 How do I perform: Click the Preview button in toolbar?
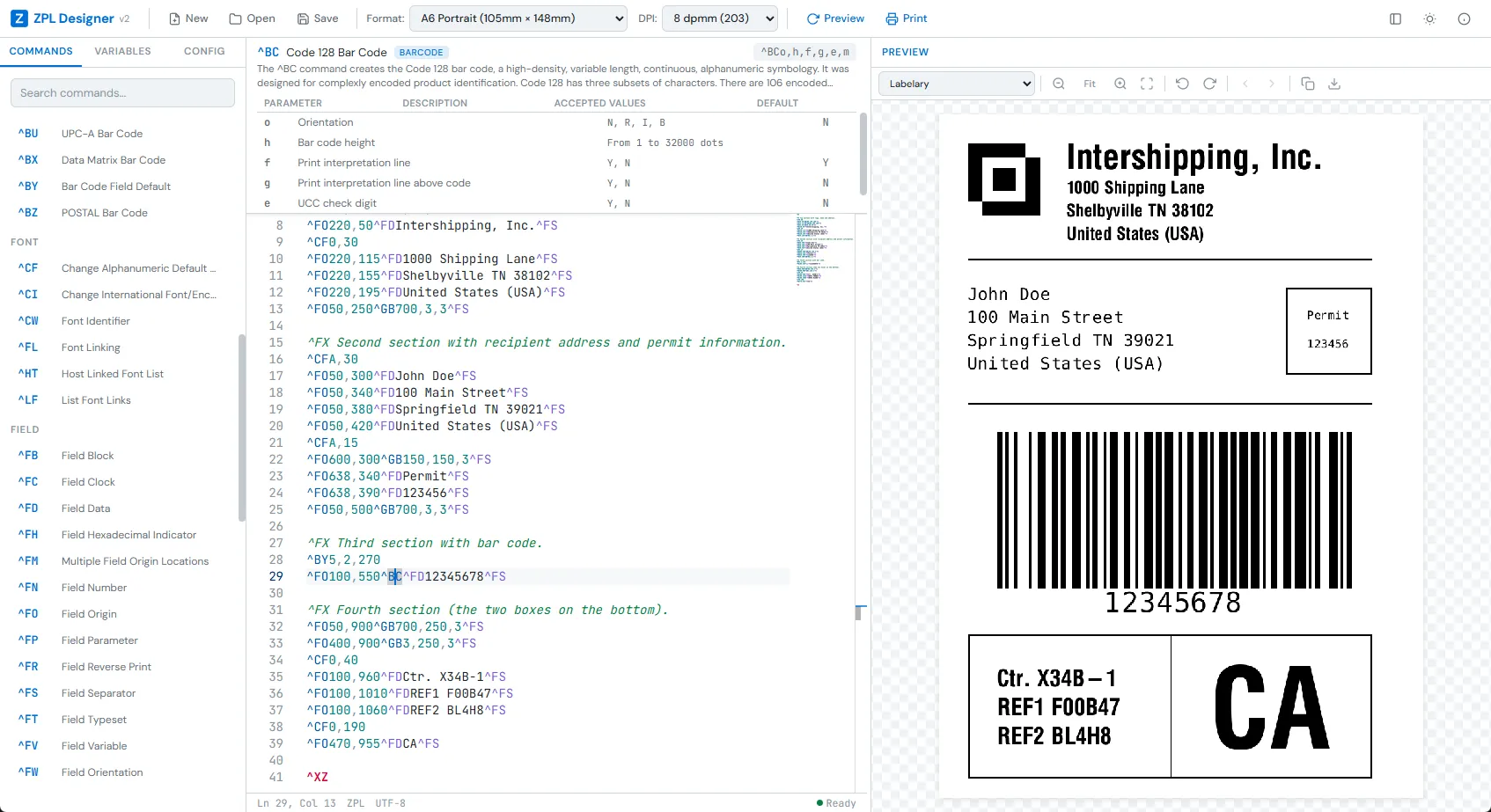(835, 18)
